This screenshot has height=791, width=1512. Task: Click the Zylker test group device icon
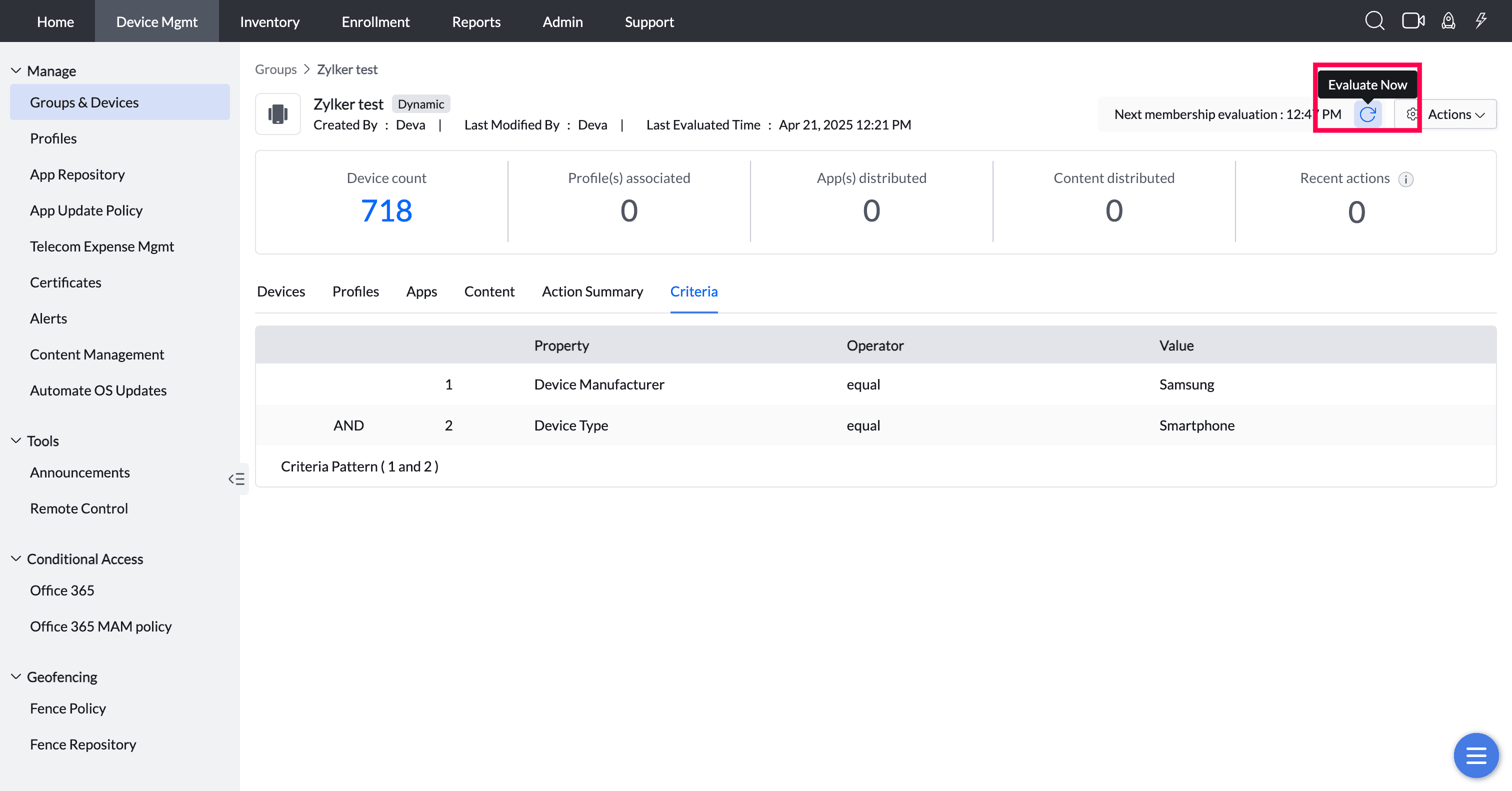(x=277, y=114)
